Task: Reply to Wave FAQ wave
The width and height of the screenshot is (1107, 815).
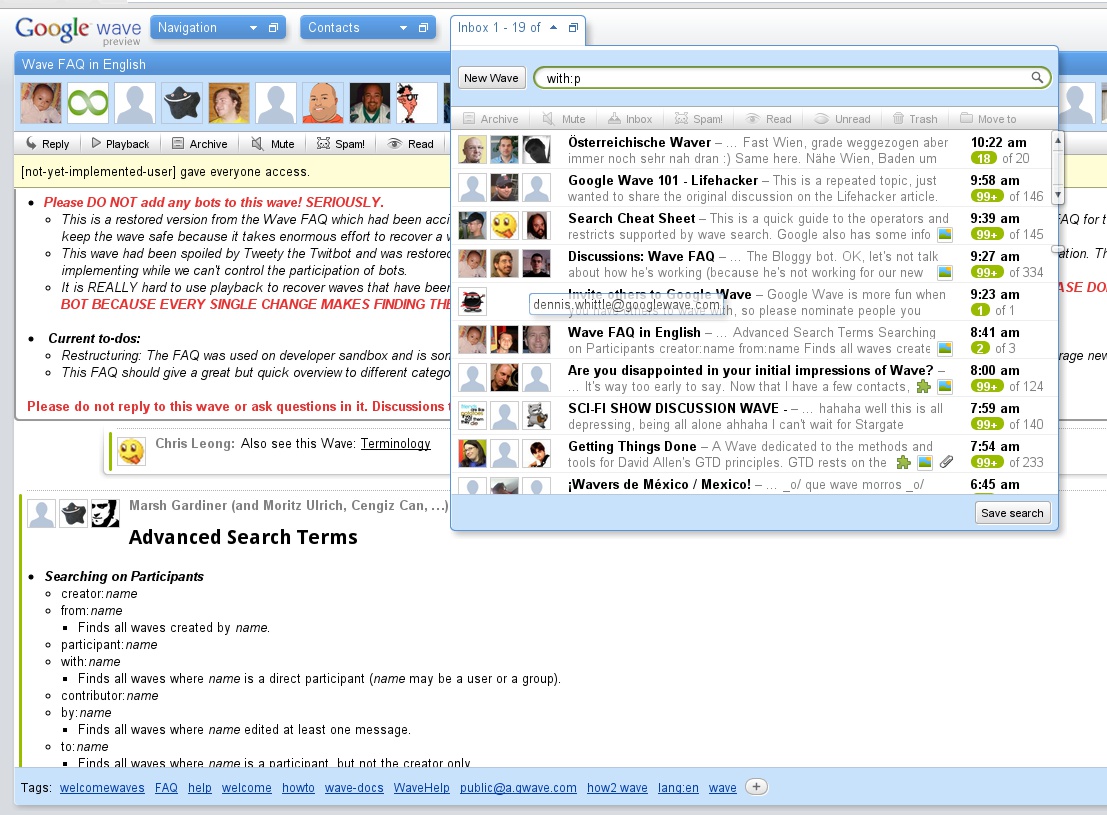Action: tap(47, 143)
